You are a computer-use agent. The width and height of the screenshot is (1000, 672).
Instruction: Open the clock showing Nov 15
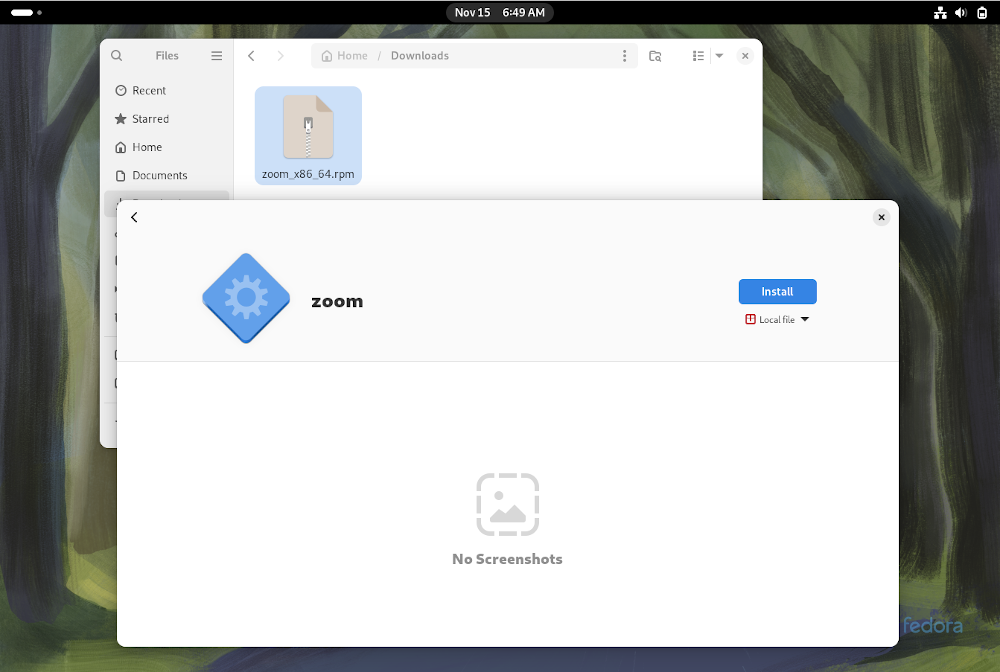(x=499, y=12)
